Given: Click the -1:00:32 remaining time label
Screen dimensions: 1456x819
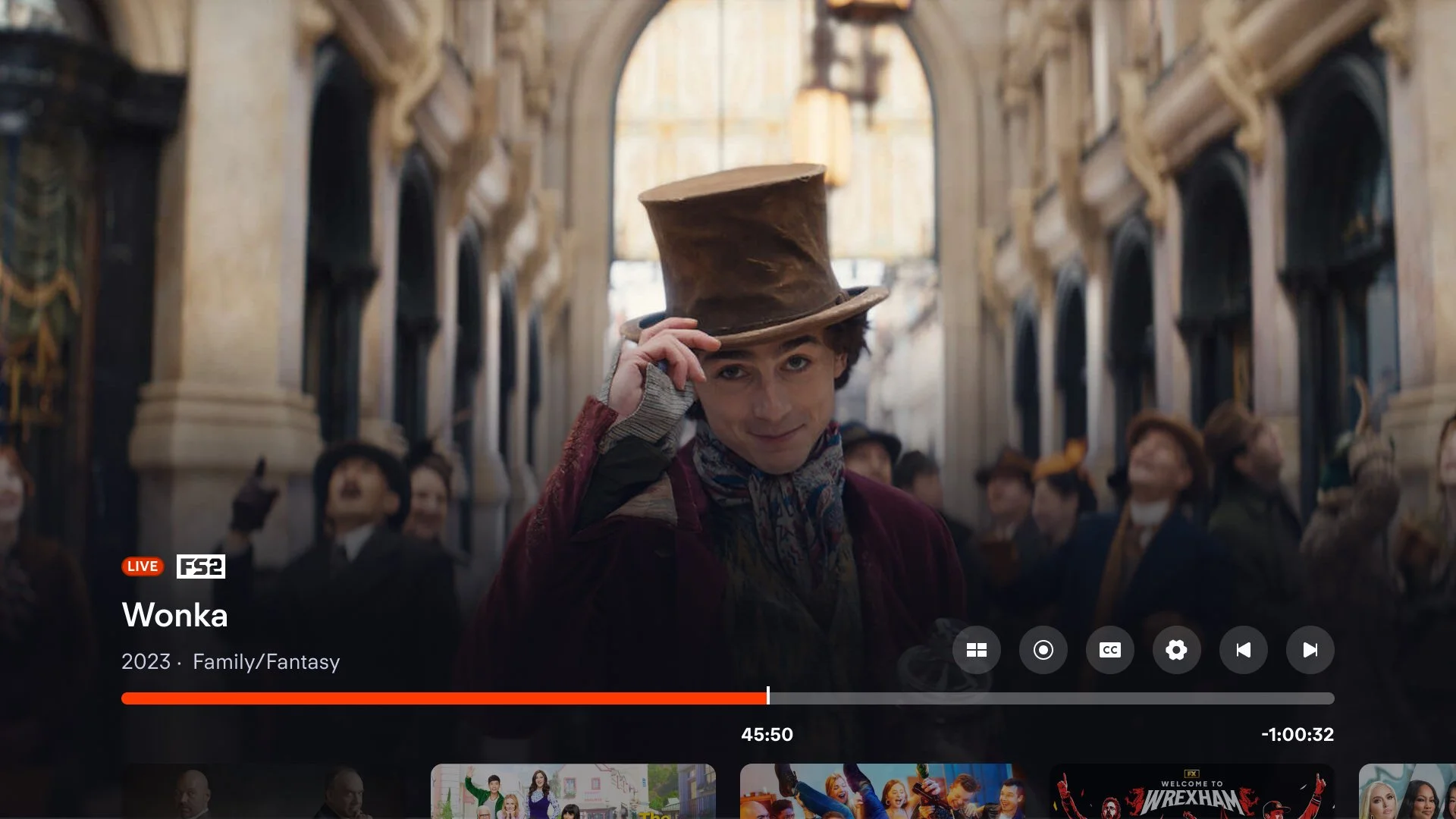Looking at the screenshot, I should pyautogui.click(x=1297, y=734).
